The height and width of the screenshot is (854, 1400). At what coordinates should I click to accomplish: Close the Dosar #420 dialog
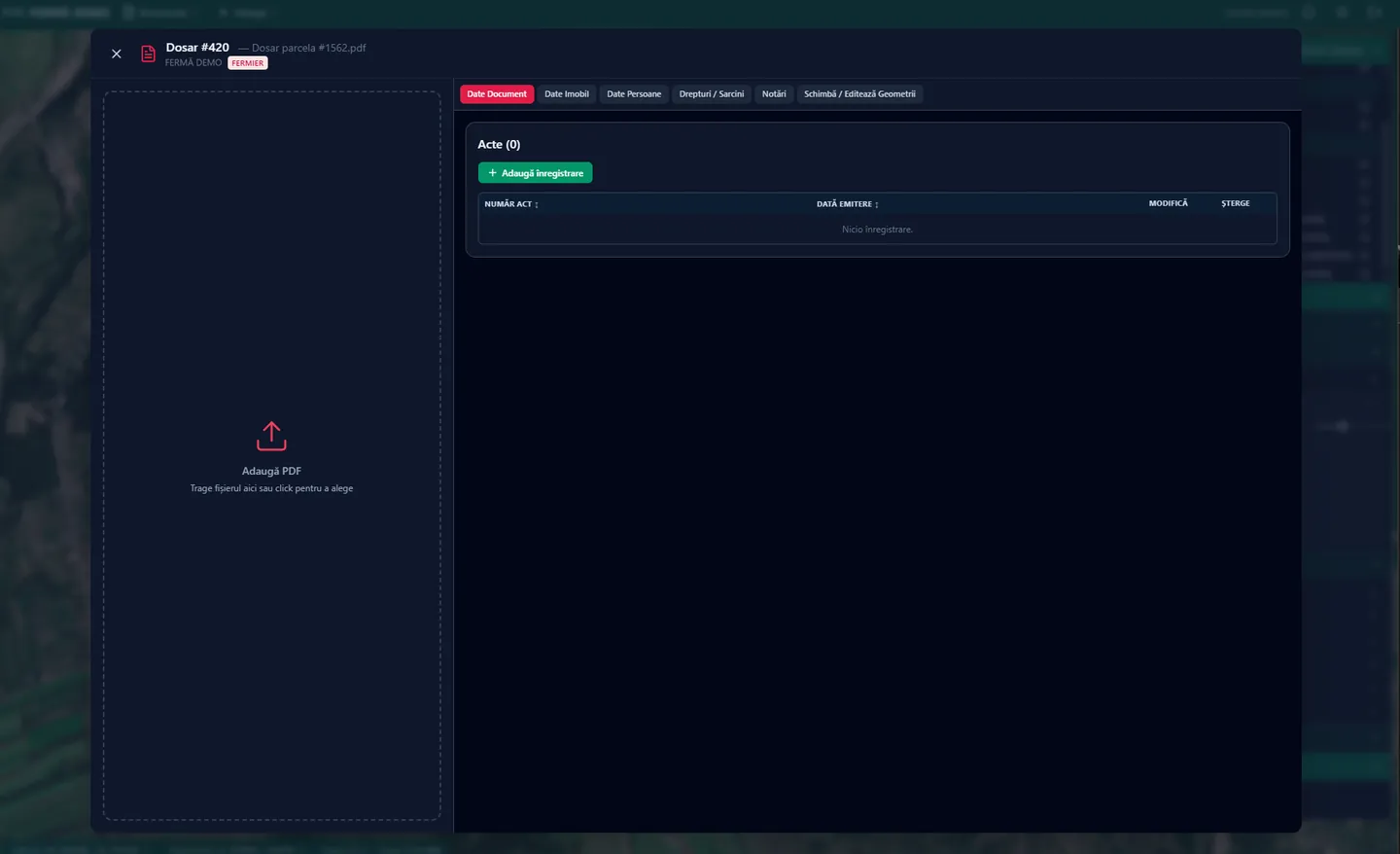117,54
